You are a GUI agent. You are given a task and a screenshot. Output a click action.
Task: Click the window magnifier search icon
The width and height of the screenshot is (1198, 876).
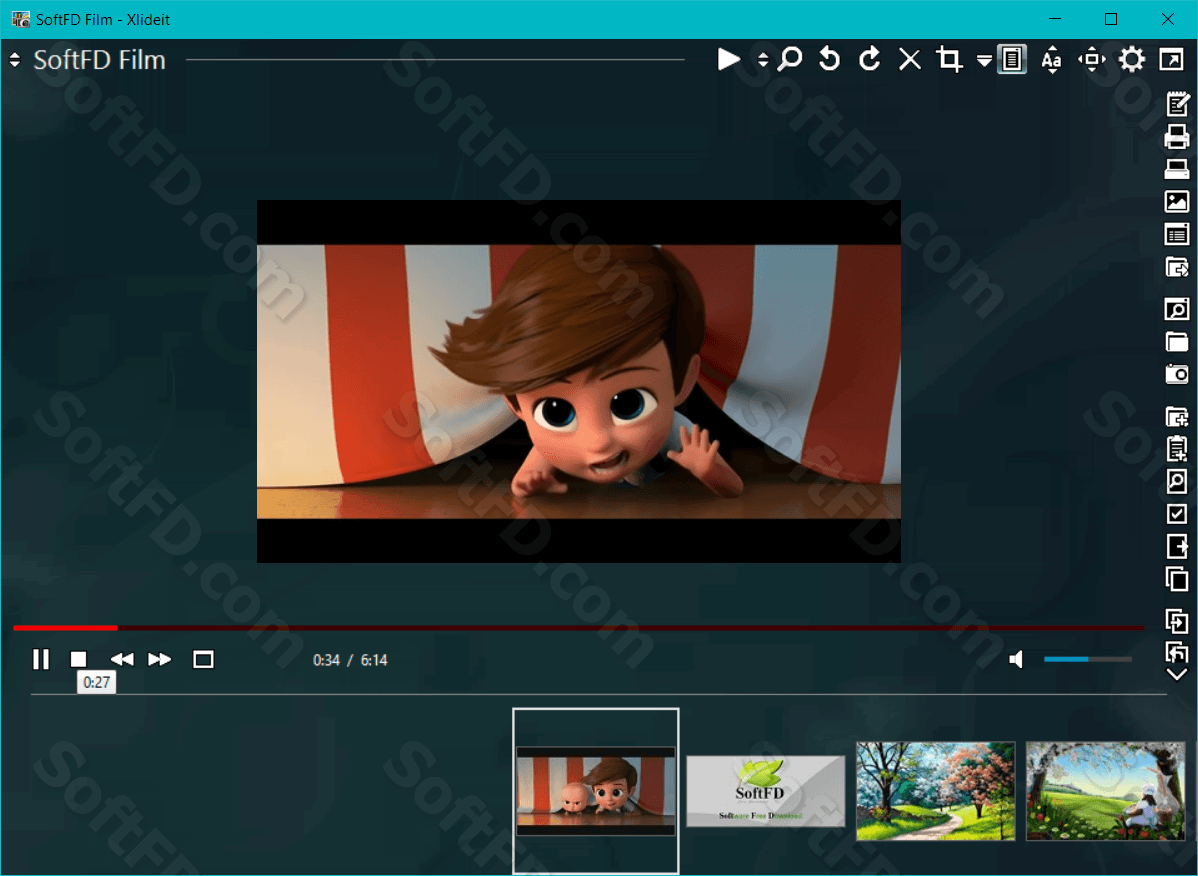[x=1177, y=309]
